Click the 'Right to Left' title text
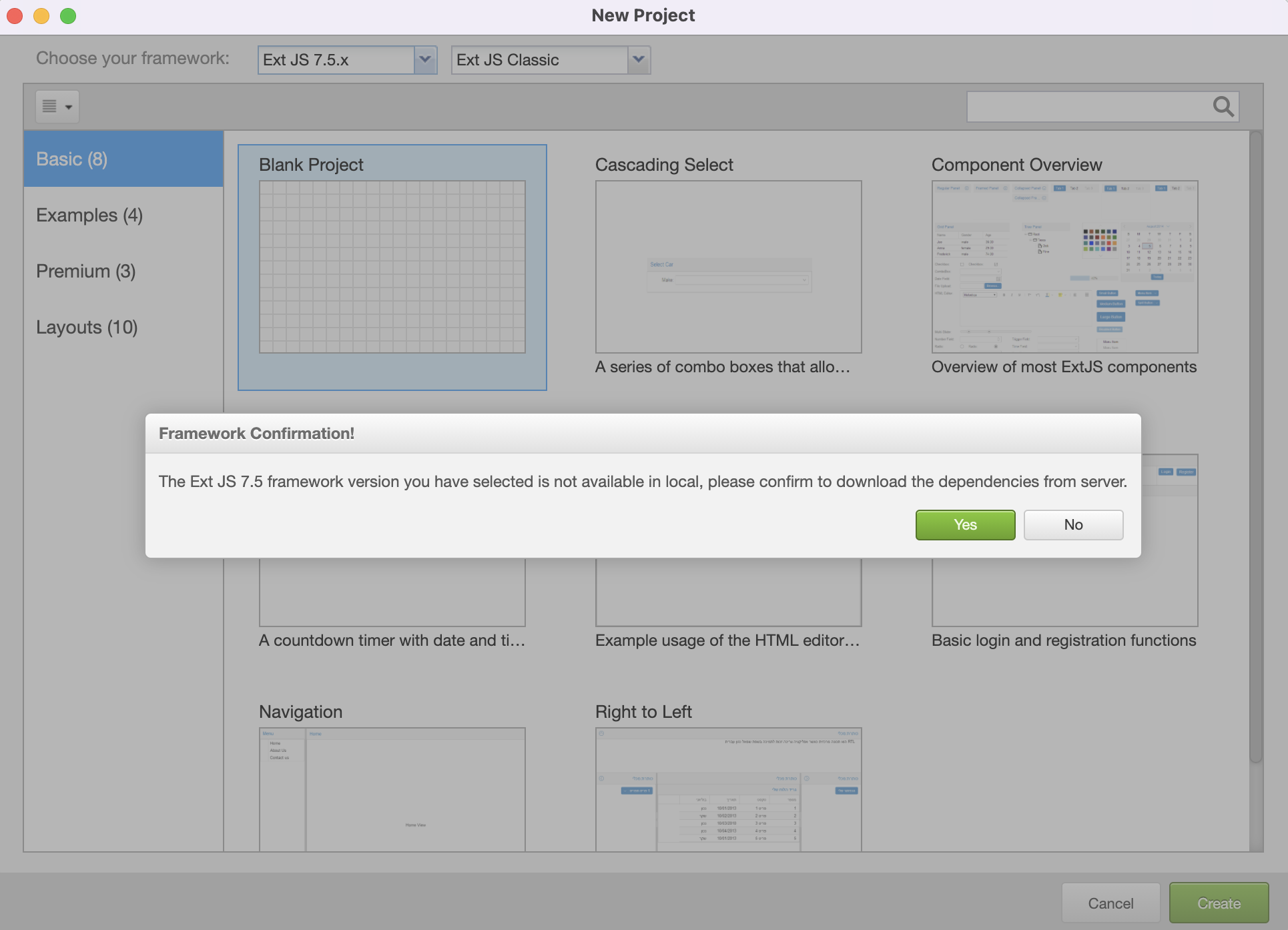 coord(643,712)
